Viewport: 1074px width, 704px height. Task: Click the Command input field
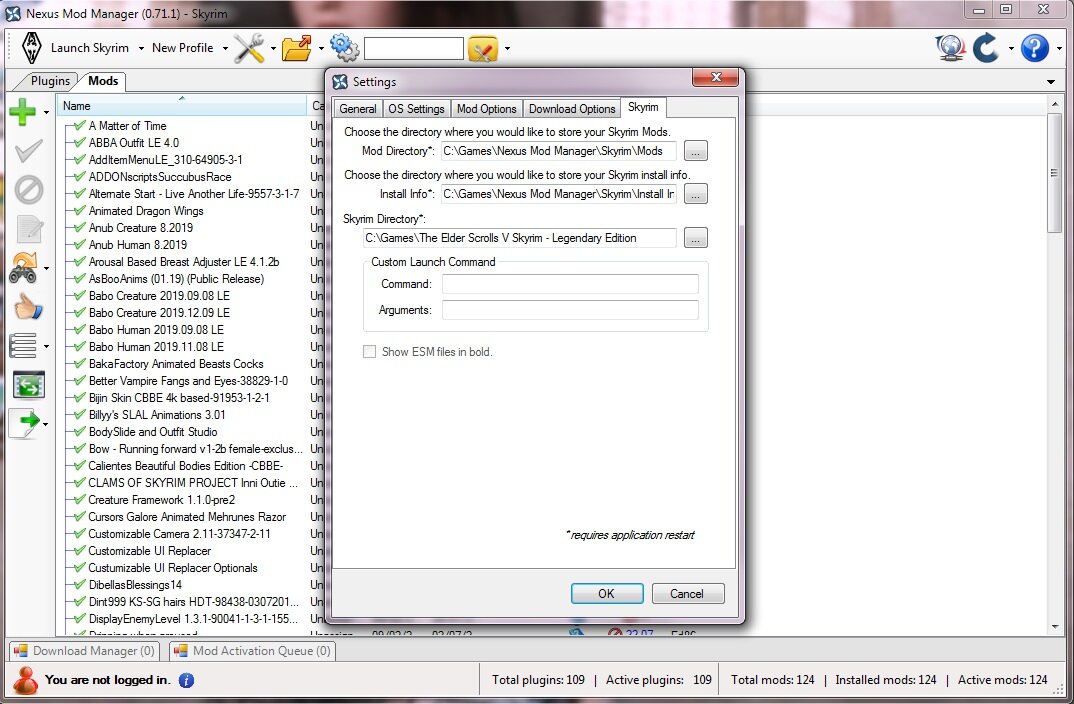pos(570,284)
